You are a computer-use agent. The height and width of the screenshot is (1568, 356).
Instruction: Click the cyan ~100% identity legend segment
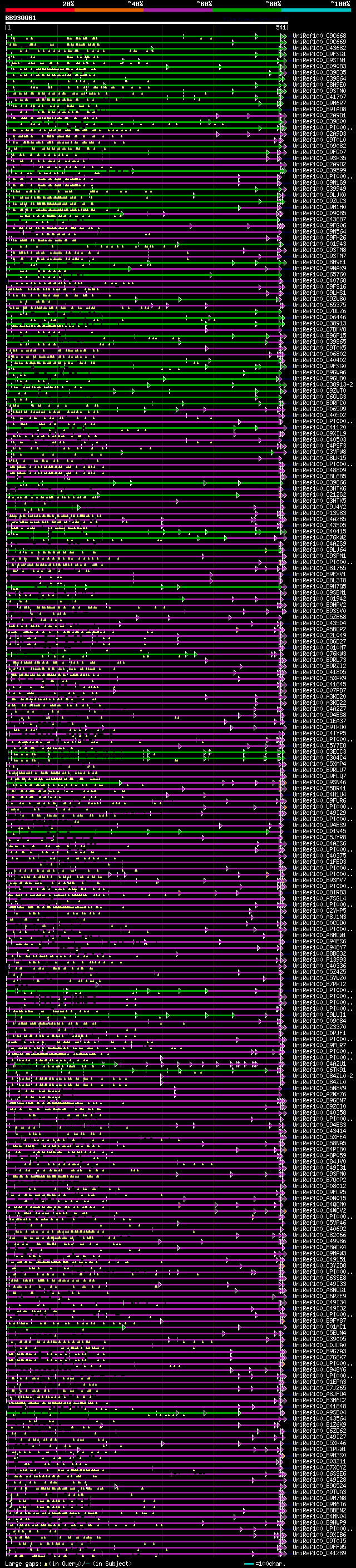[317, 10]
